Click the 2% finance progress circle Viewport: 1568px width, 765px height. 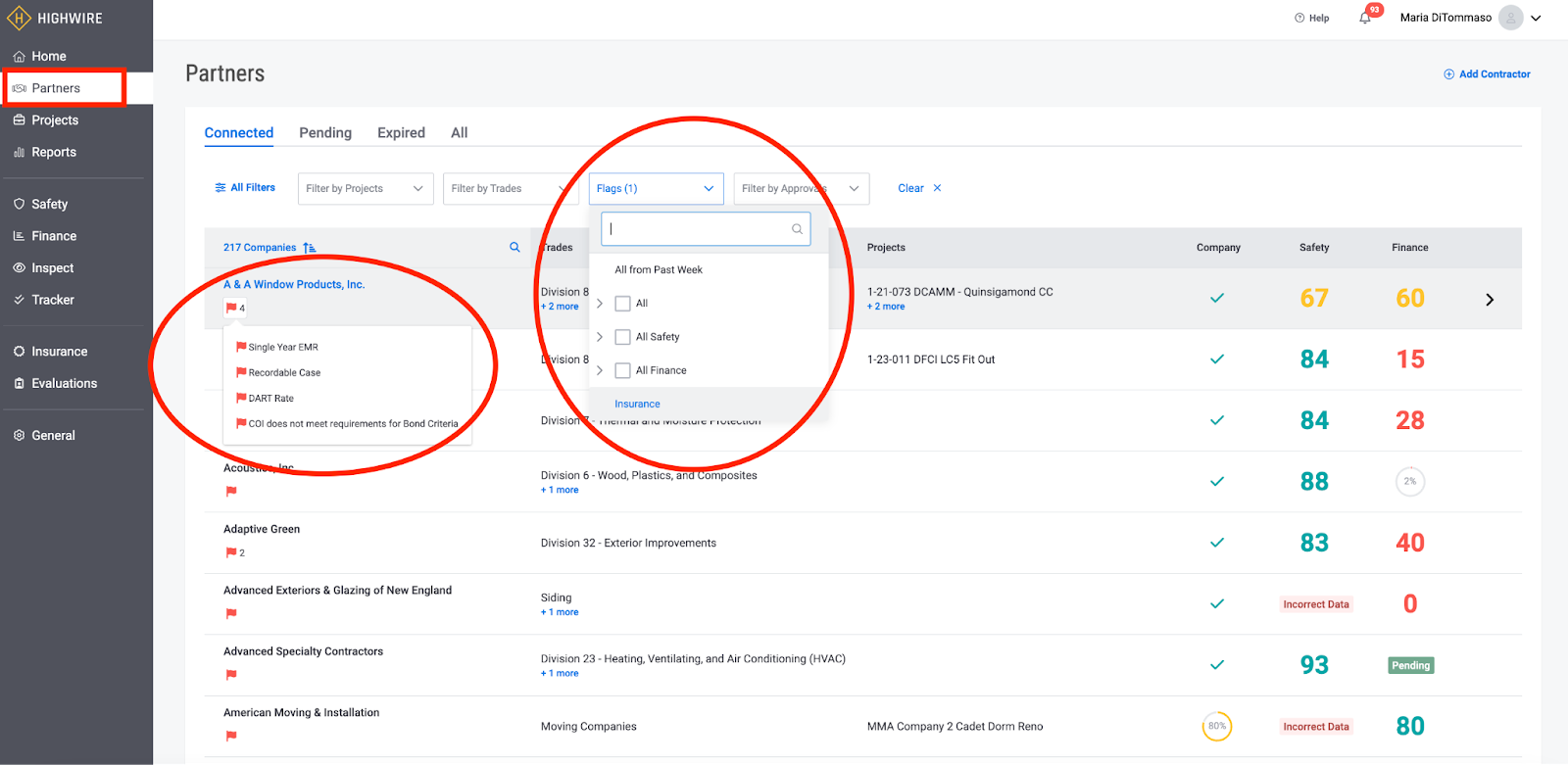point(1409,482)
